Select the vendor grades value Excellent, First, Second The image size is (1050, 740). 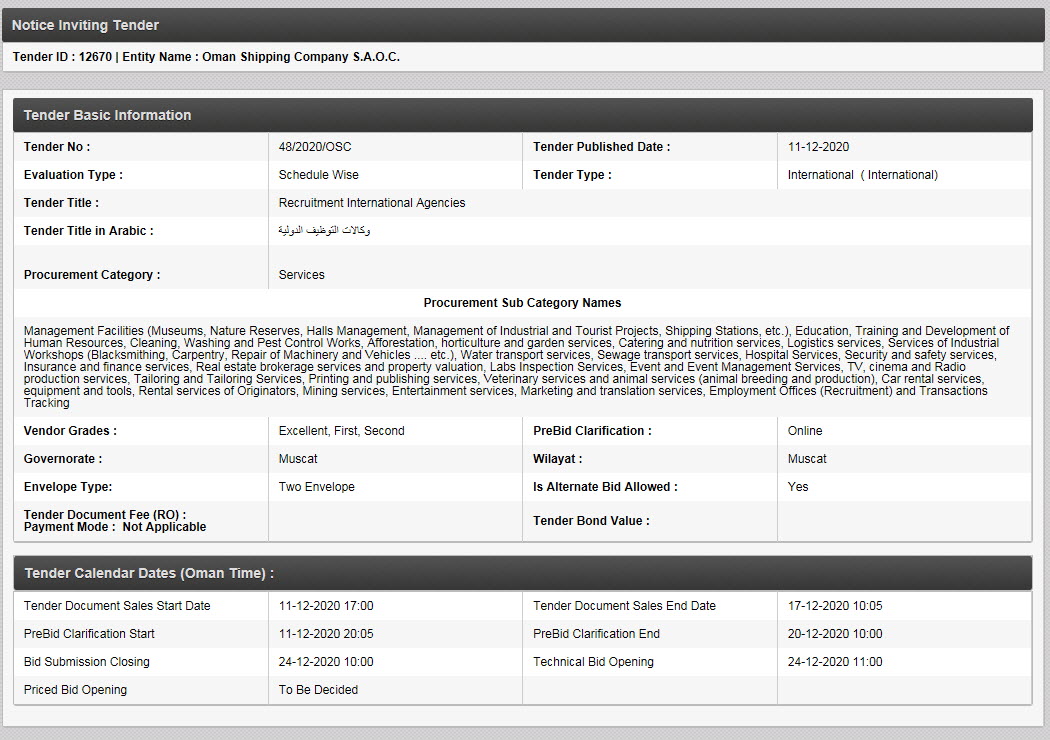341,431
